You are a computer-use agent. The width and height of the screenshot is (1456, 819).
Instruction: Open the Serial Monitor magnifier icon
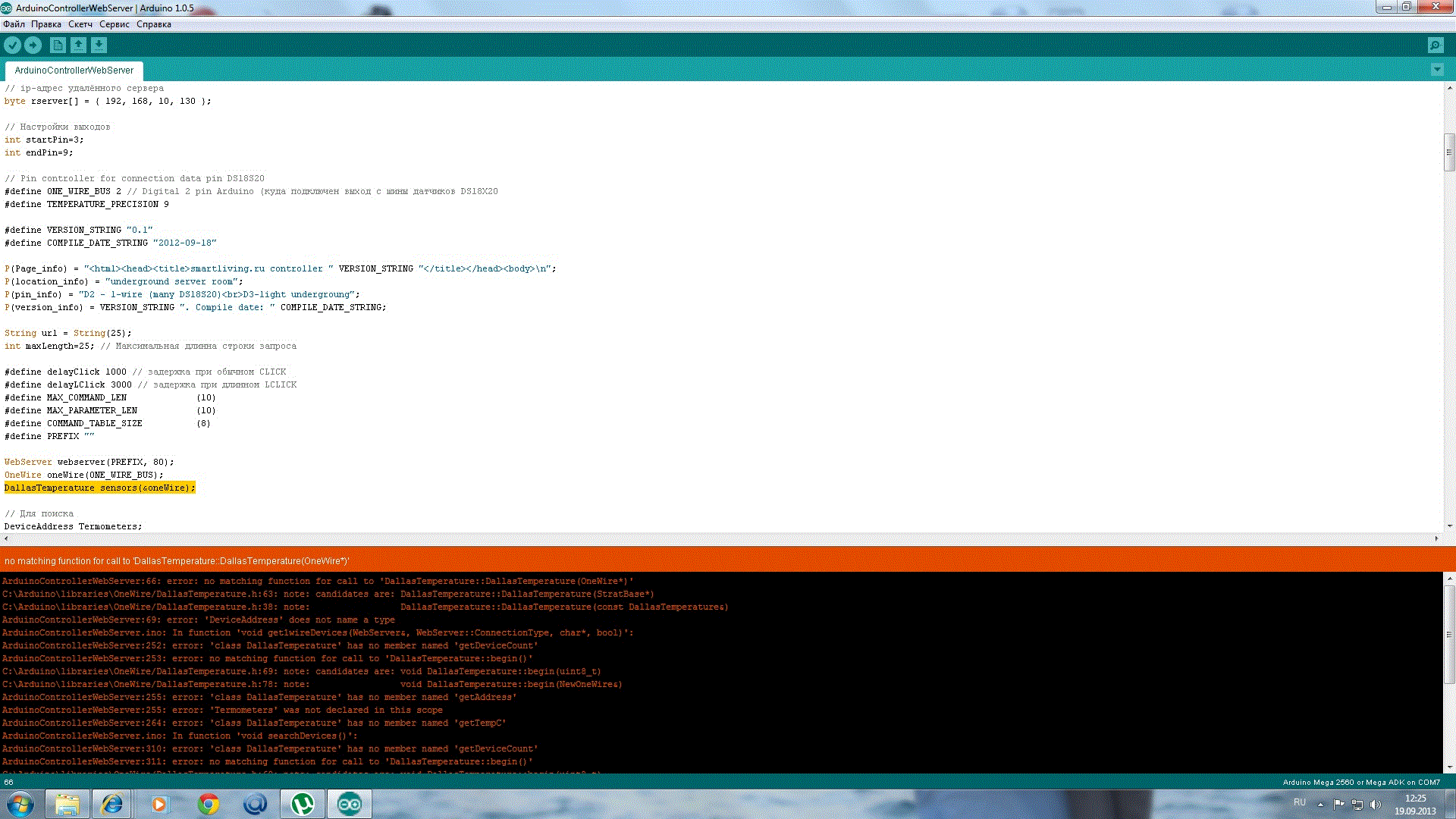[x=1435, y=45]
